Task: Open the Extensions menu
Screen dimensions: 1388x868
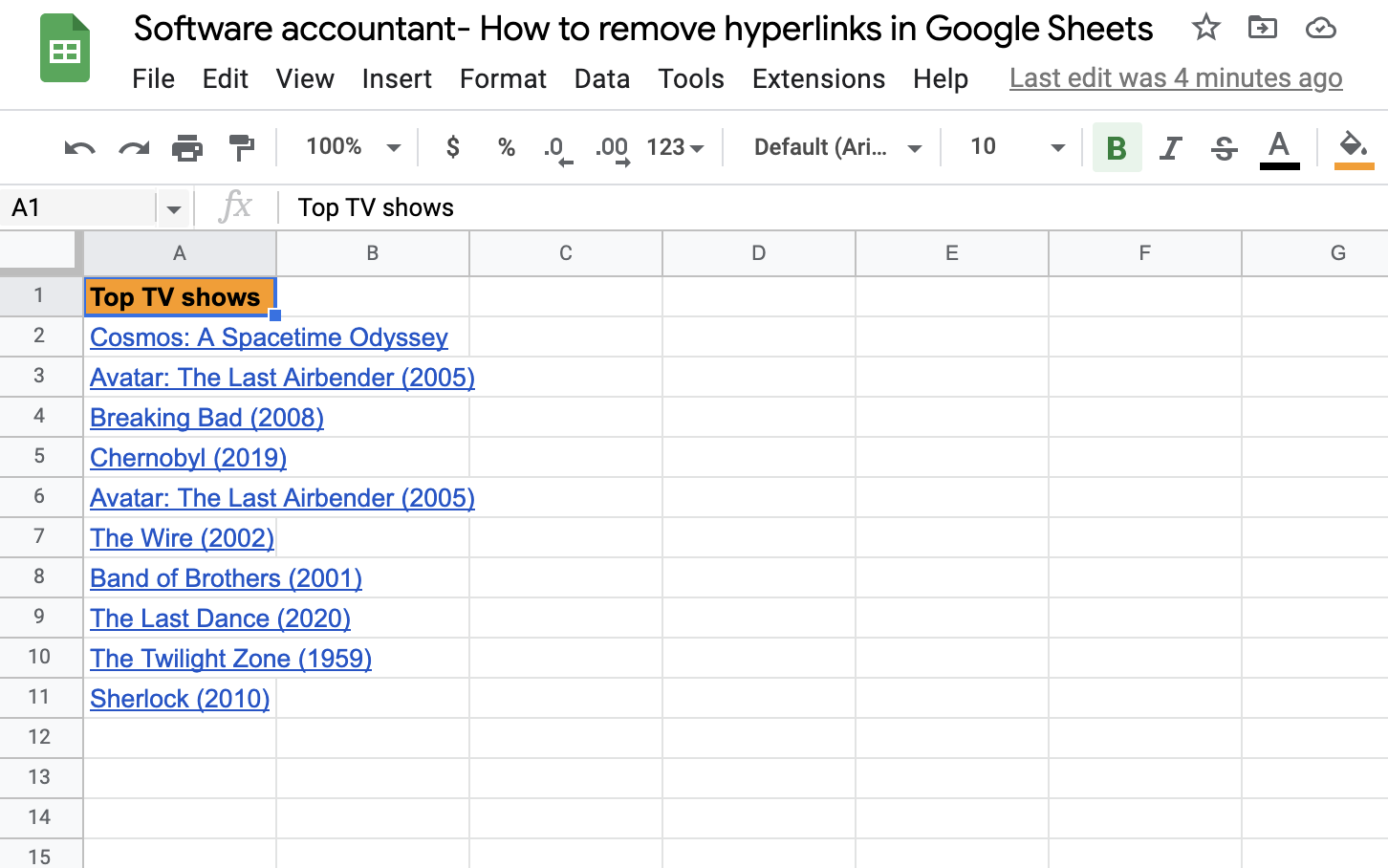Action: pos(818,78)
